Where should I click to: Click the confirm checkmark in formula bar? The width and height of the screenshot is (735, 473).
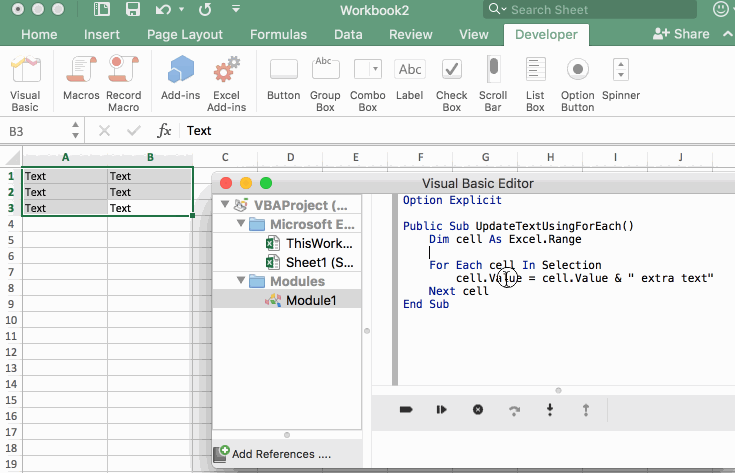coord(134,131)
